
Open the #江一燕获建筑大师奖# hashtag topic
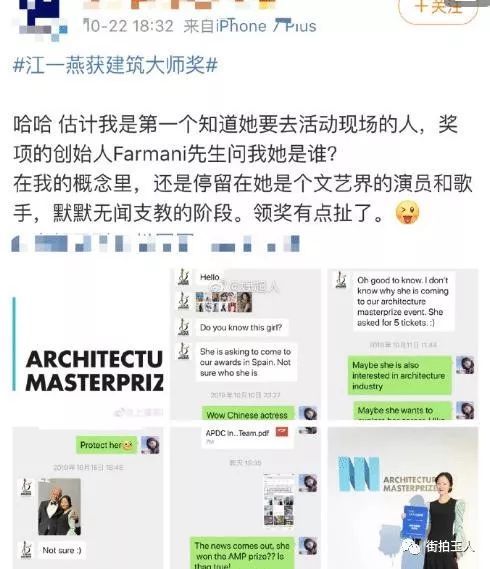tap(115, 66)
